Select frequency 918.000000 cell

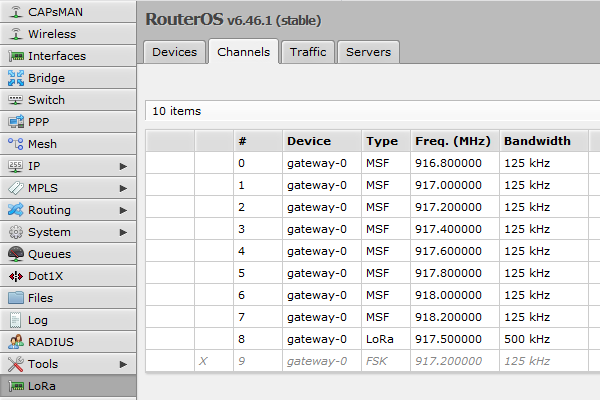click(455, 295)
